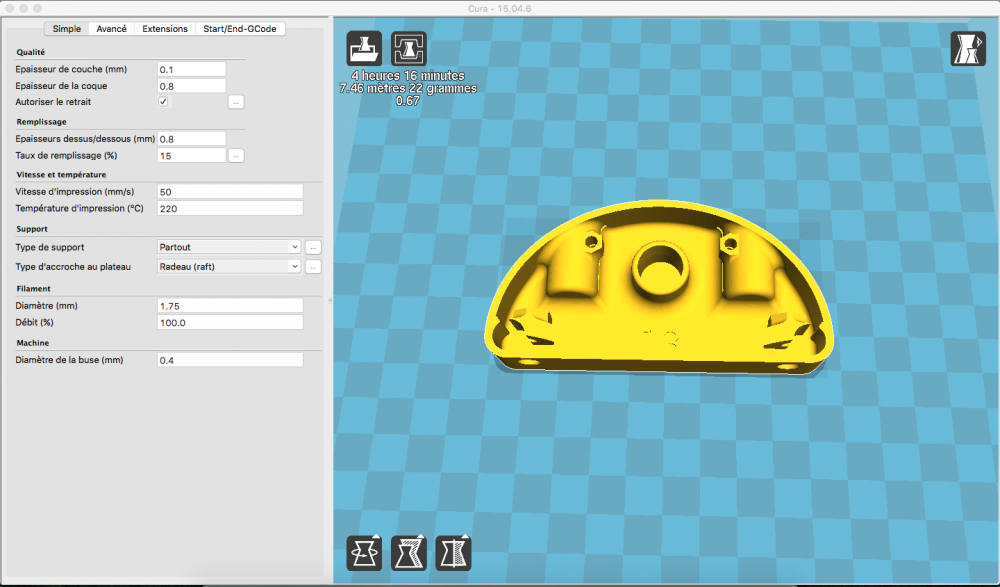Image resolution: width=1000 pixels, height=587 pixels.
Task: Click the Diamètre de la buse field
Action: pos(230,360)
